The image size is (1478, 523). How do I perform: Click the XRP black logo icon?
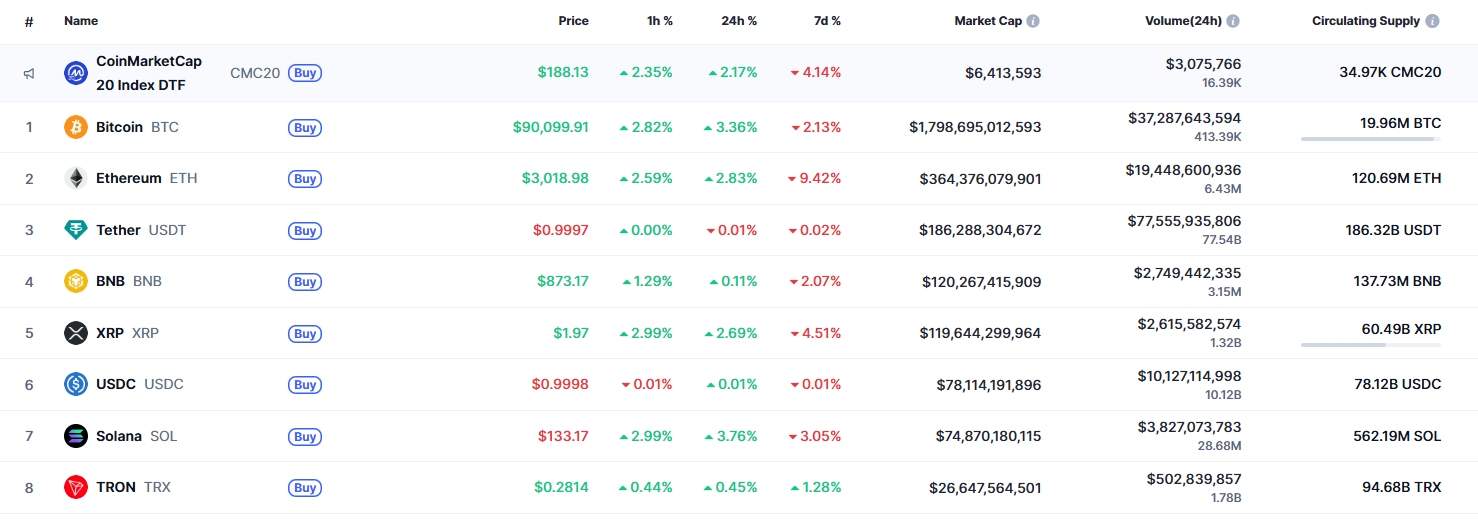click(76, 333)
